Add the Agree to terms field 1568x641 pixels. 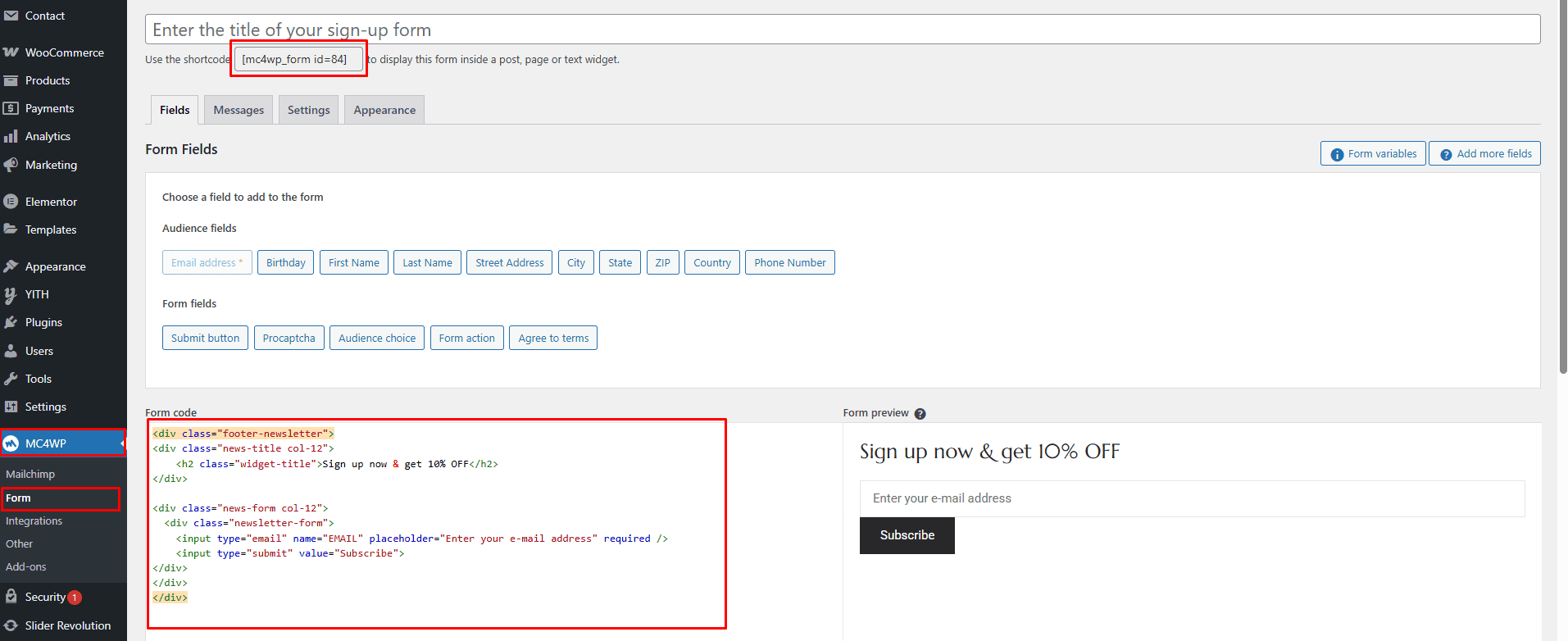[x=553, y=338]
